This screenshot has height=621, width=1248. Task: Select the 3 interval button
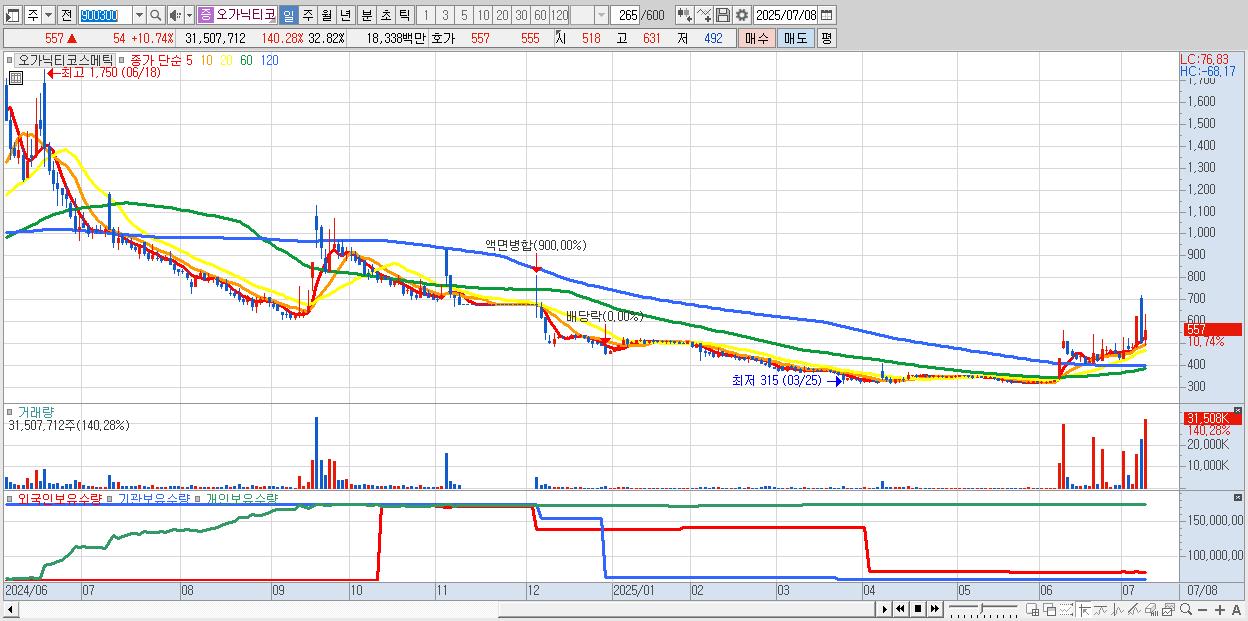pos(445,15)
